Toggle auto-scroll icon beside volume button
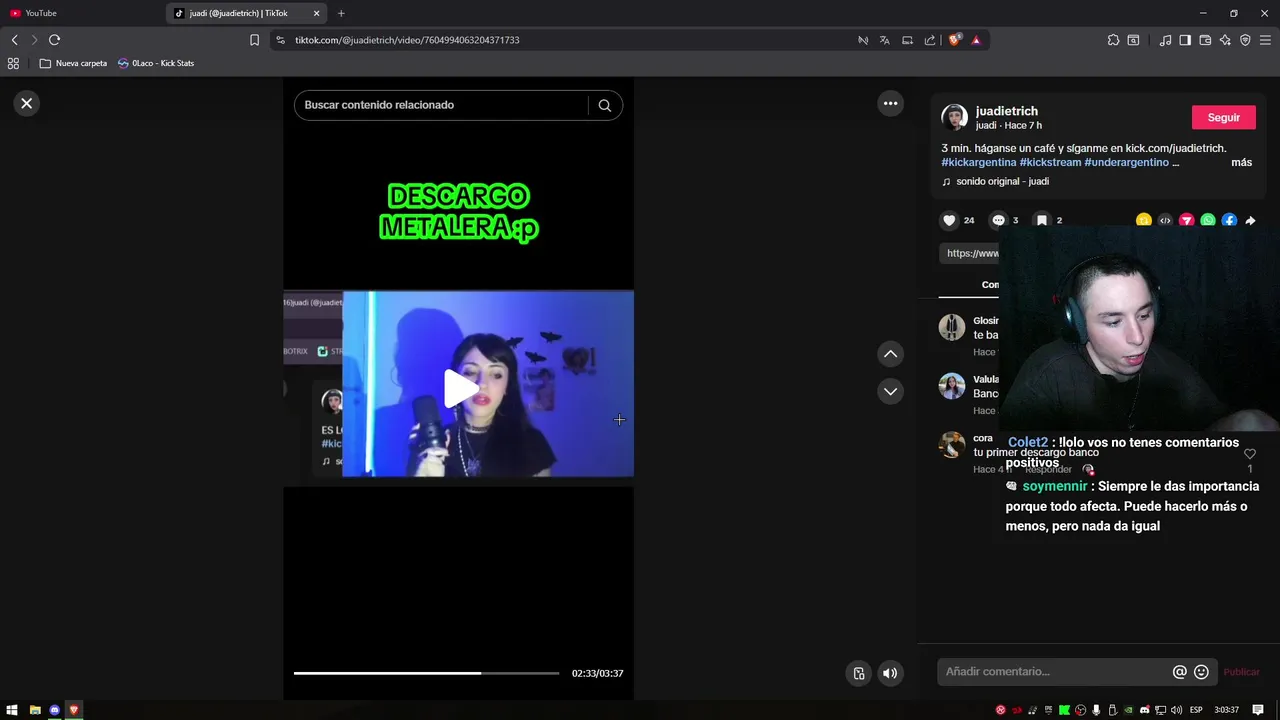The height and width of the screenshot is (720, 1280). click(858, 673)
